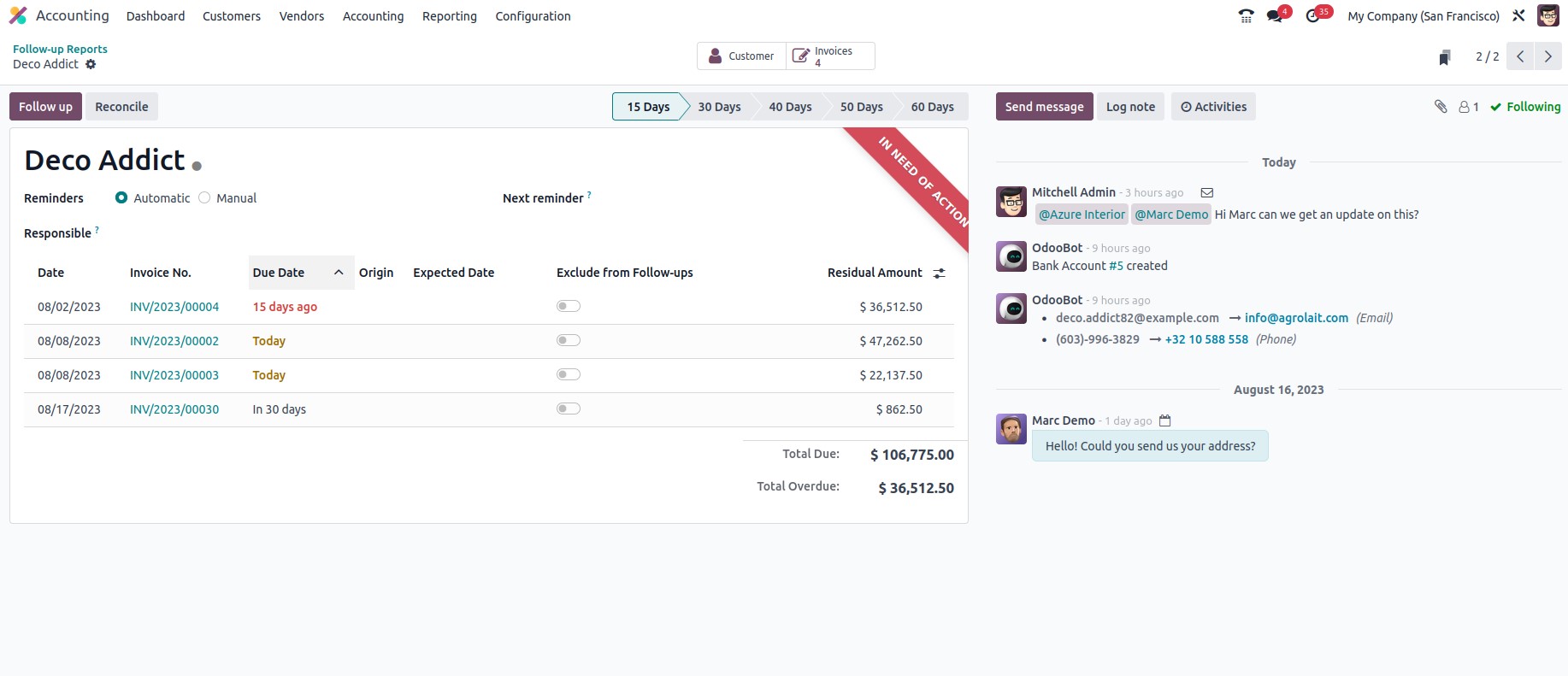Click the Activities button
Viewport: 1568px width, 676px height.
pos(1213,107)
